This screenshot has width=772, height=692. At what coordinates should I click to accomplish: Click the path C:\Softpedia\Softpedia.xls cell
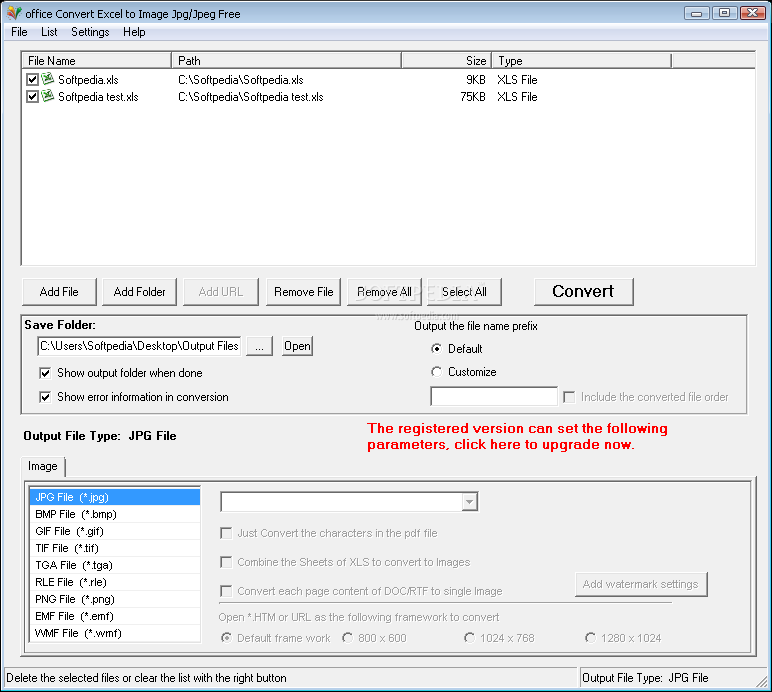(241, 80)
